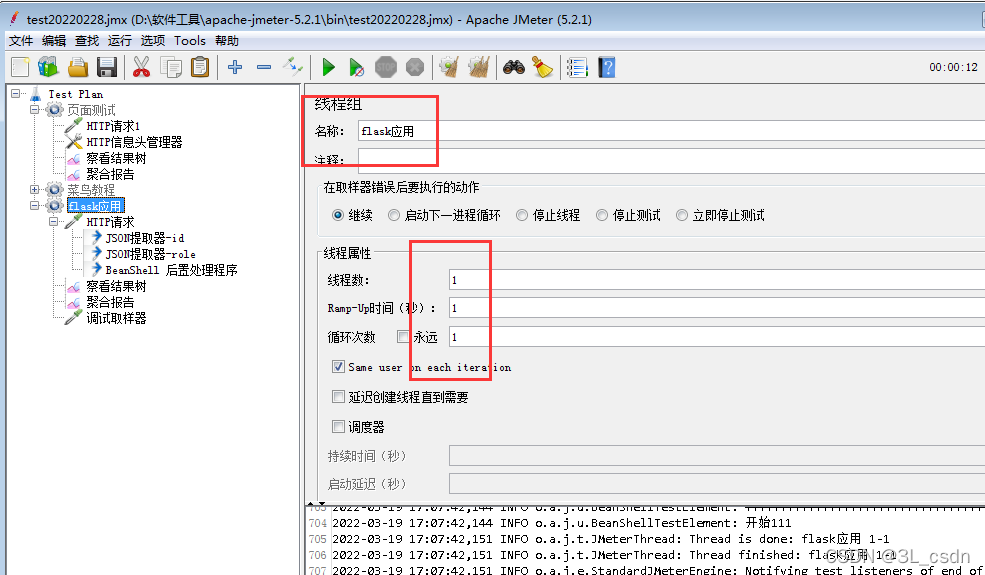Select 启动下一进程循环 radio option
Viewport: 985px width, 575px height.
click(394, 216)
